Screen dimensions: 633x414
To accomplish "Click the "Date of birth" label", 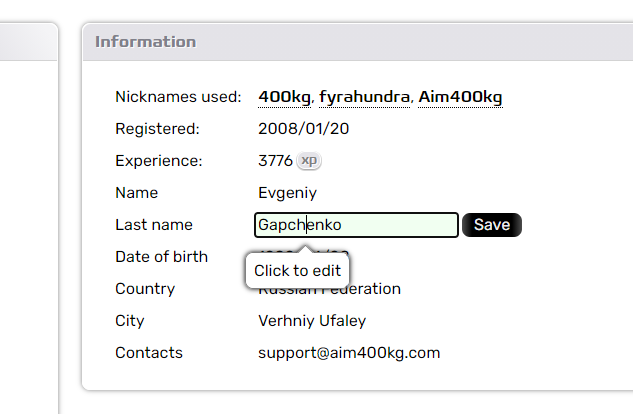I will pos(161,257).
